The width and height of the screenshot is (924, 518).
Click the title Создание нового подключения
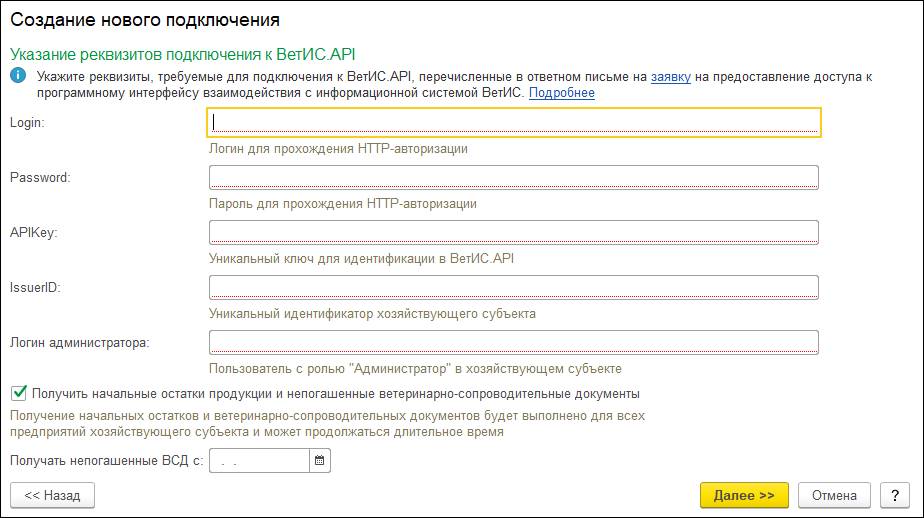point(145,19)
